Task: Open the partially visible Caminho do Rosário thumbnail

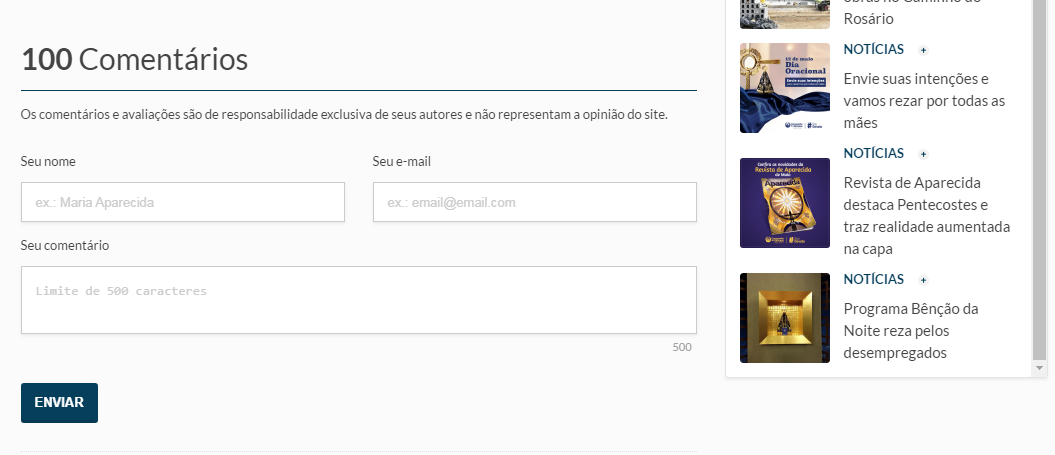Action: click(x=784, y=14)
